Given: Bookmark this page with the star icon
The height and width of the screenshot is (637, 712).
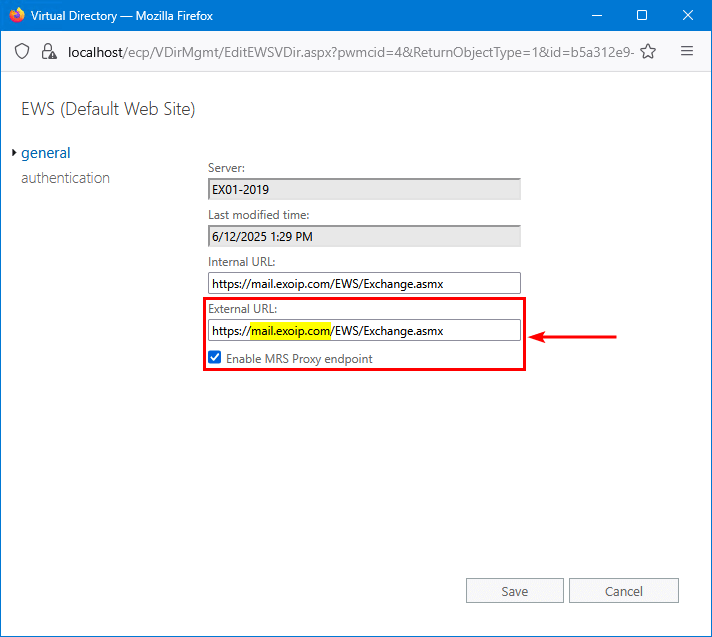Looking at the screenshot, I should click(648, 51).
